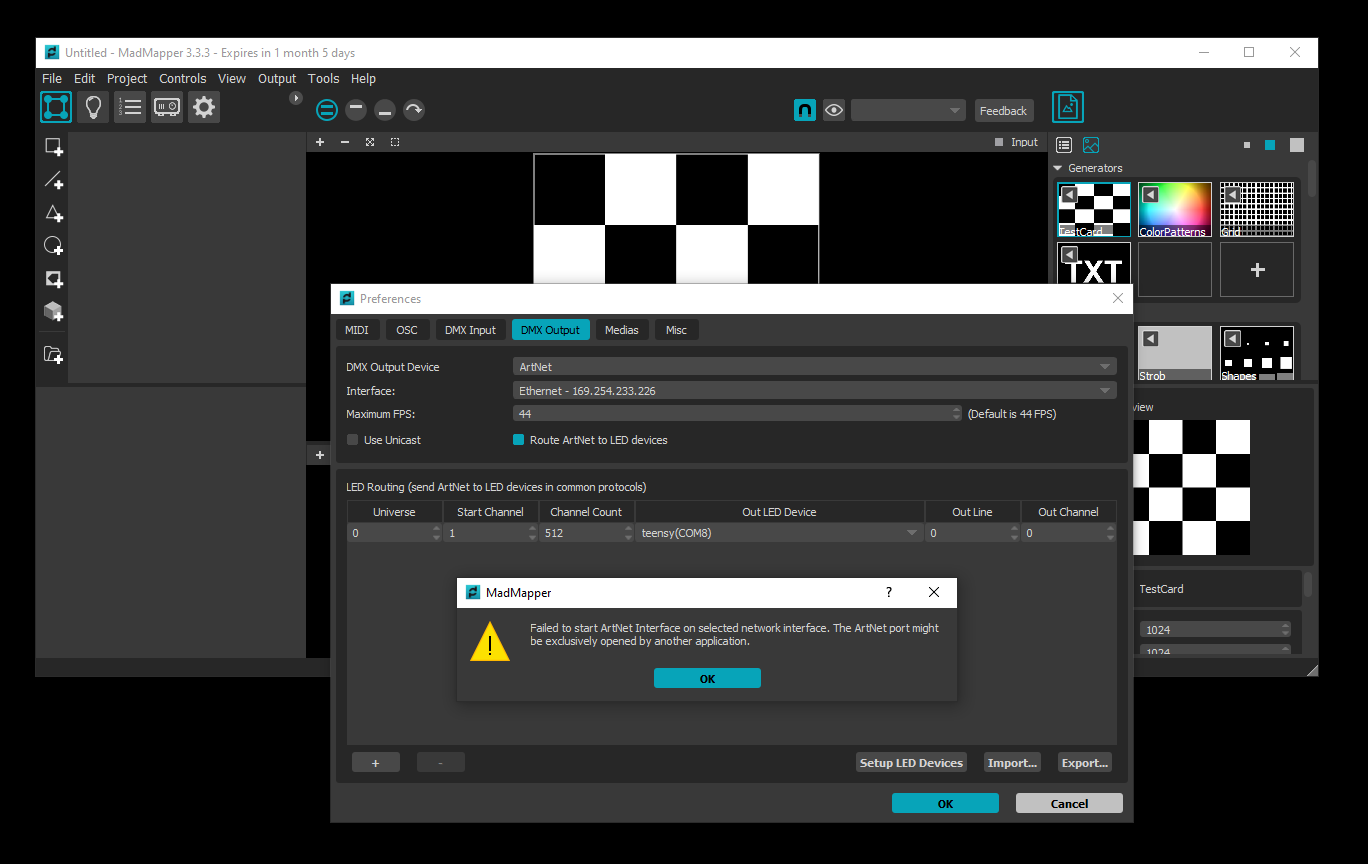Click the help question mark in error dialog
This screenshot has width=1368, height=864.
tap(889, 592)
